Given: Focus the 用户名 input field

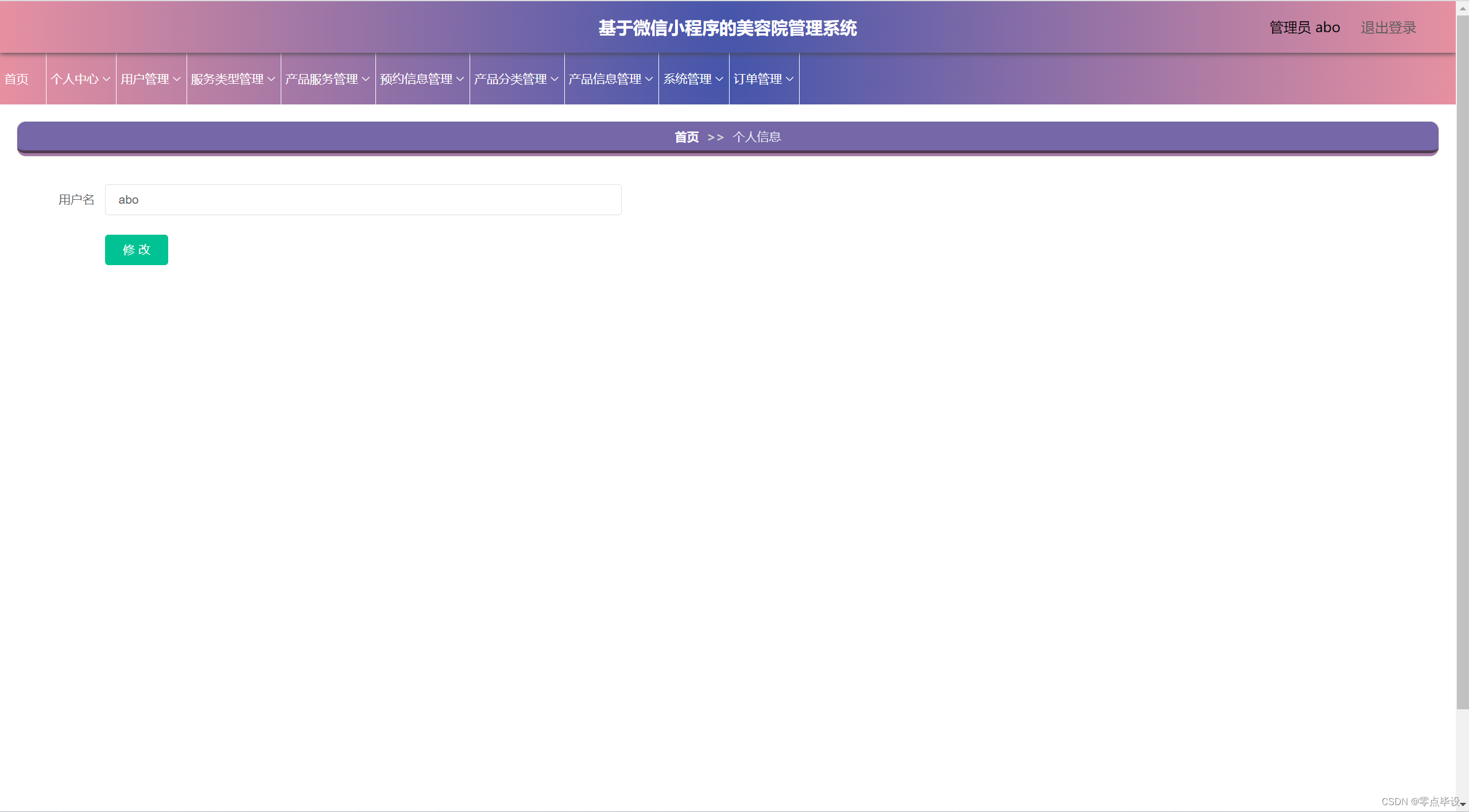Looking at the screenshot, I should pos(363,200).
